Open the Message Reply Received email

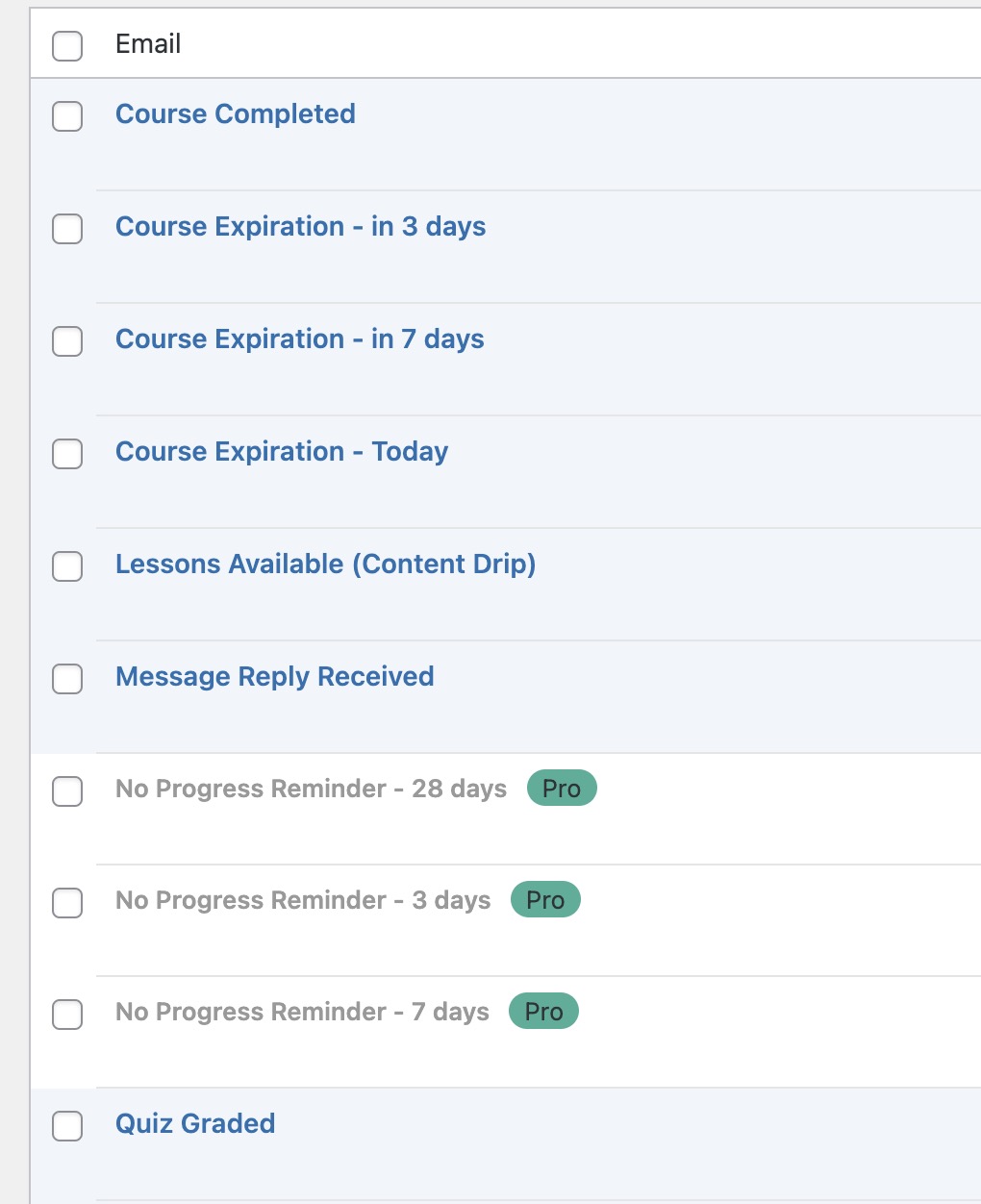[274, 676]
